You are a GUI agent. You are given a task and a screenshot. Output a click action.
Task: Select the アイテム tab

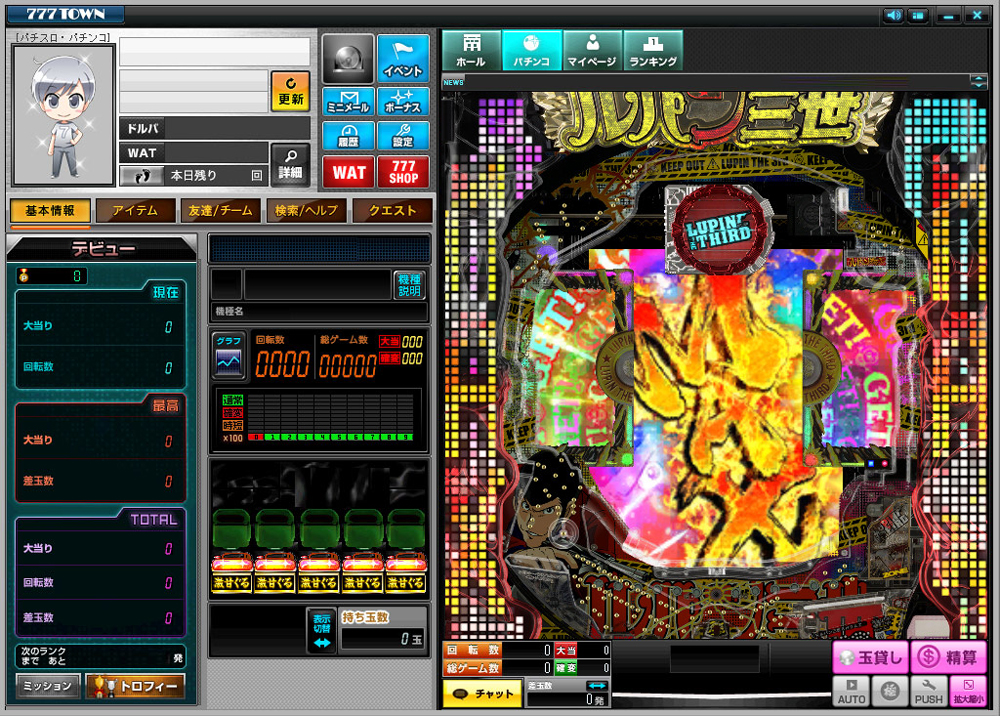(x=135, y=211)
